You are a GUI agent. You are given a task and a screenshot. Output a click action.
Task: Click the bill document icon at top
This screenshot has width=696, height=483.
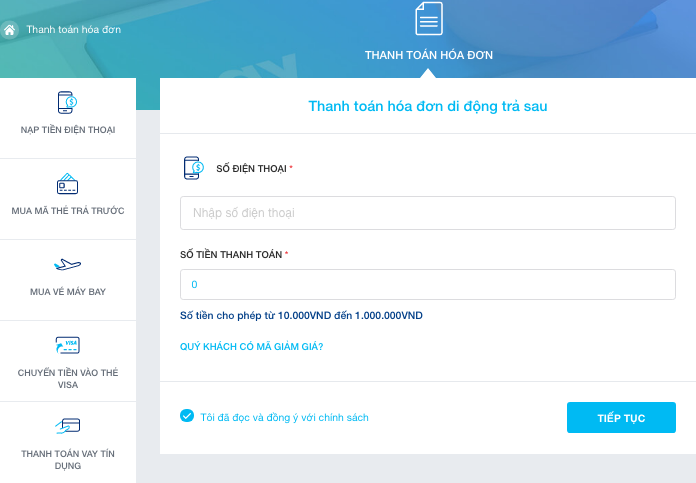coord(429,19)
